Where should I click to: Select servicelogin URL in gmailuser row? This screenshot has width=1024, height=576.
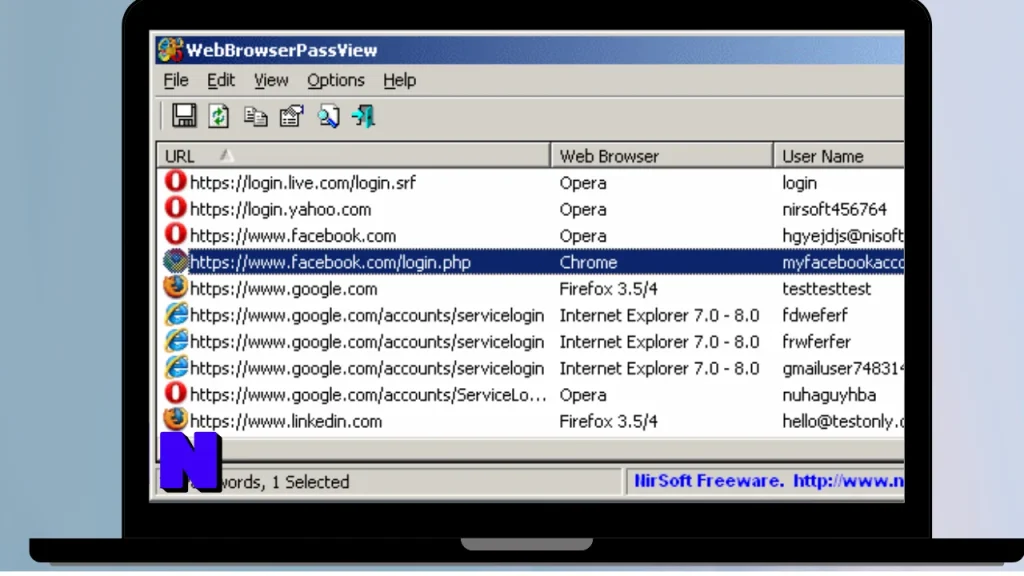click(x=366, y=368)
